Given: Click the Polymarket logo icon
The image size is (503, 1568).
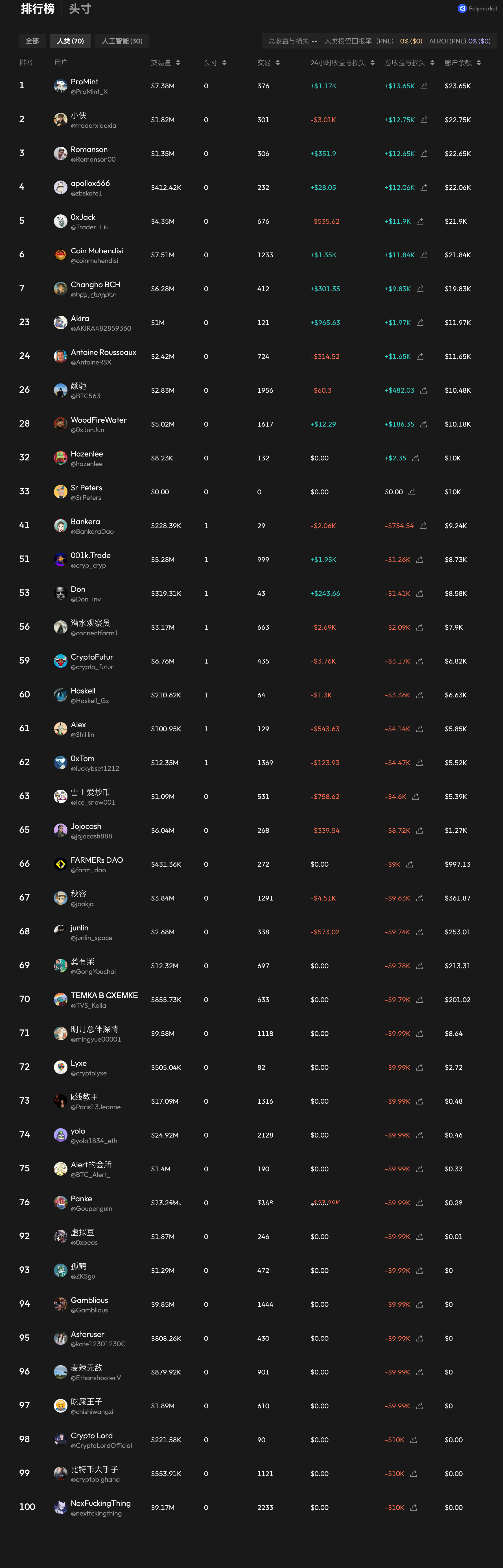Looking at the screenshot, I should tap(462, 8).
